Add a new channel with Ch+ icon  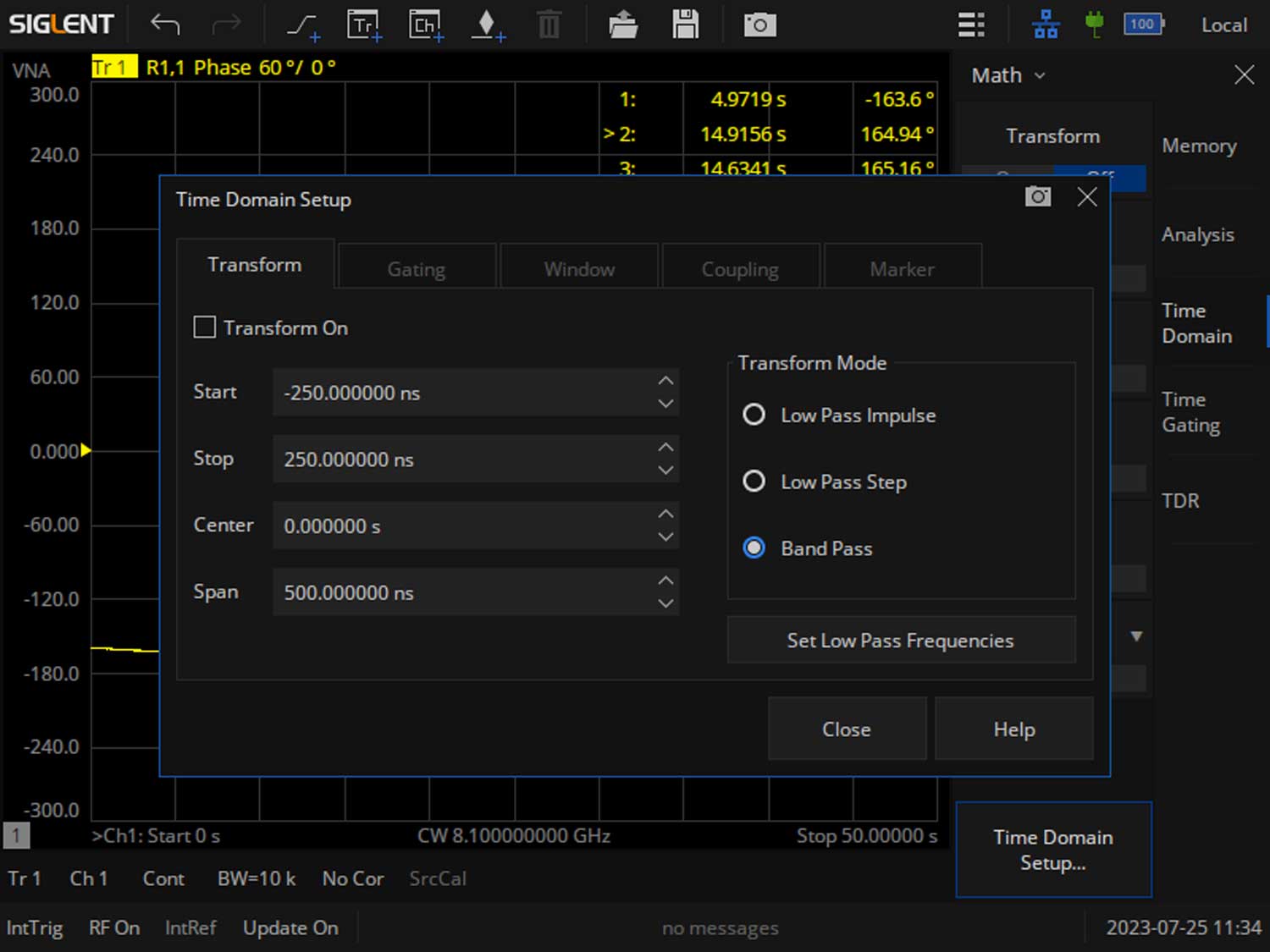[425, 25]
